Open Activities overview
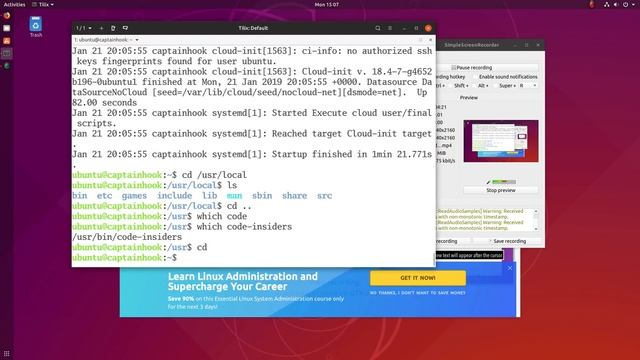Screen dimensions: 640x360 pyautogui.click(x=14, y=4)
